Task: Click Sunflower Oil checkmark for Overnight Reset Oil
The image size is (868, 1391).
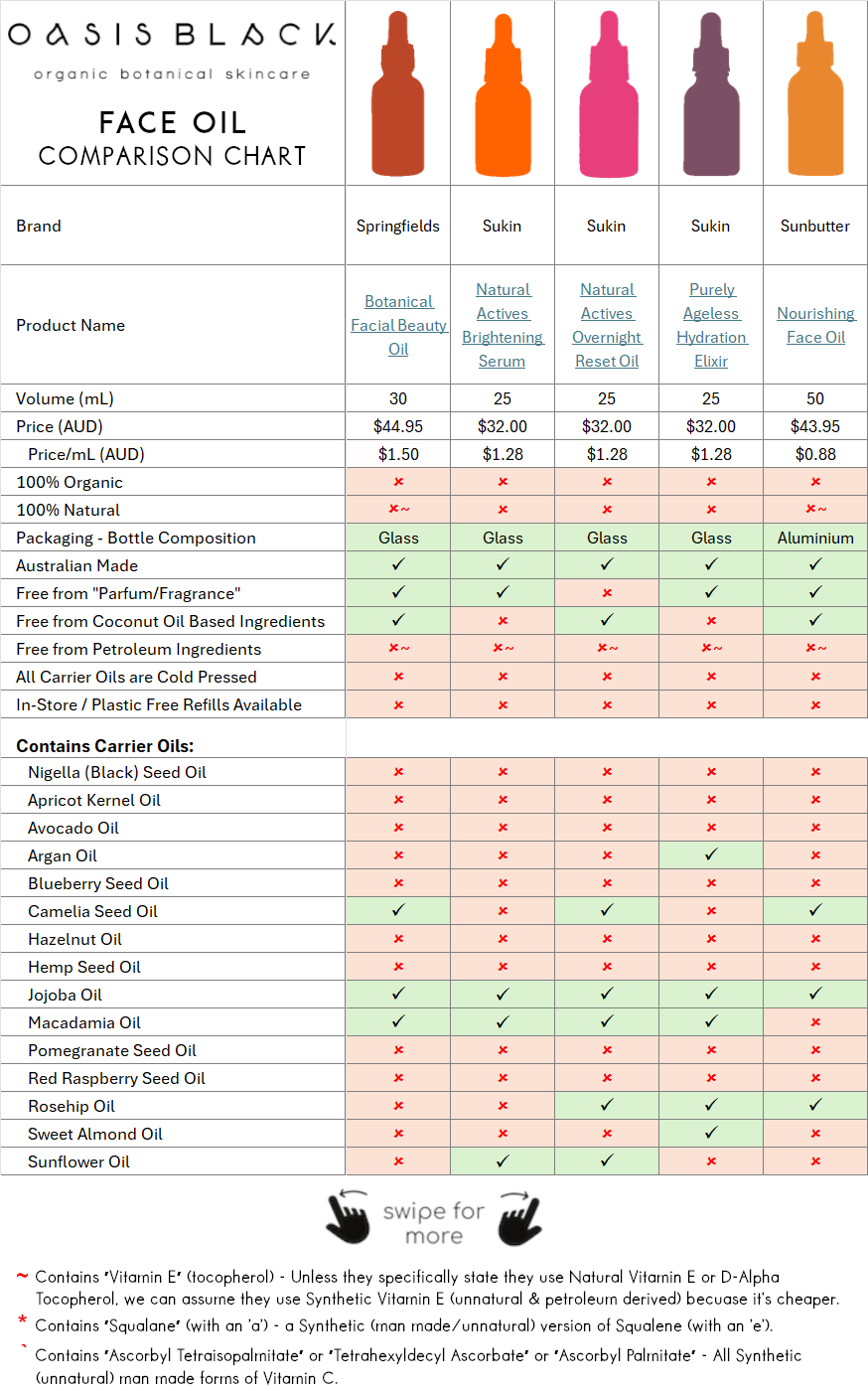Action: click(607, 1160)
